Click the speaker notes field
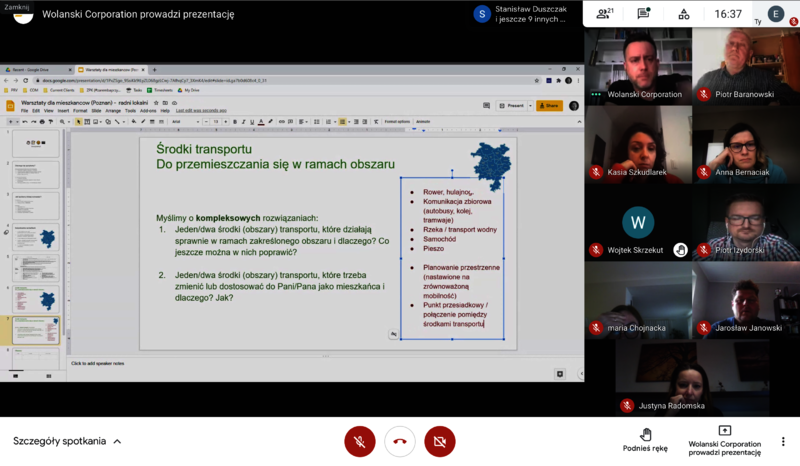This screenshot has width=800, height=466. (x=324, y=363)
